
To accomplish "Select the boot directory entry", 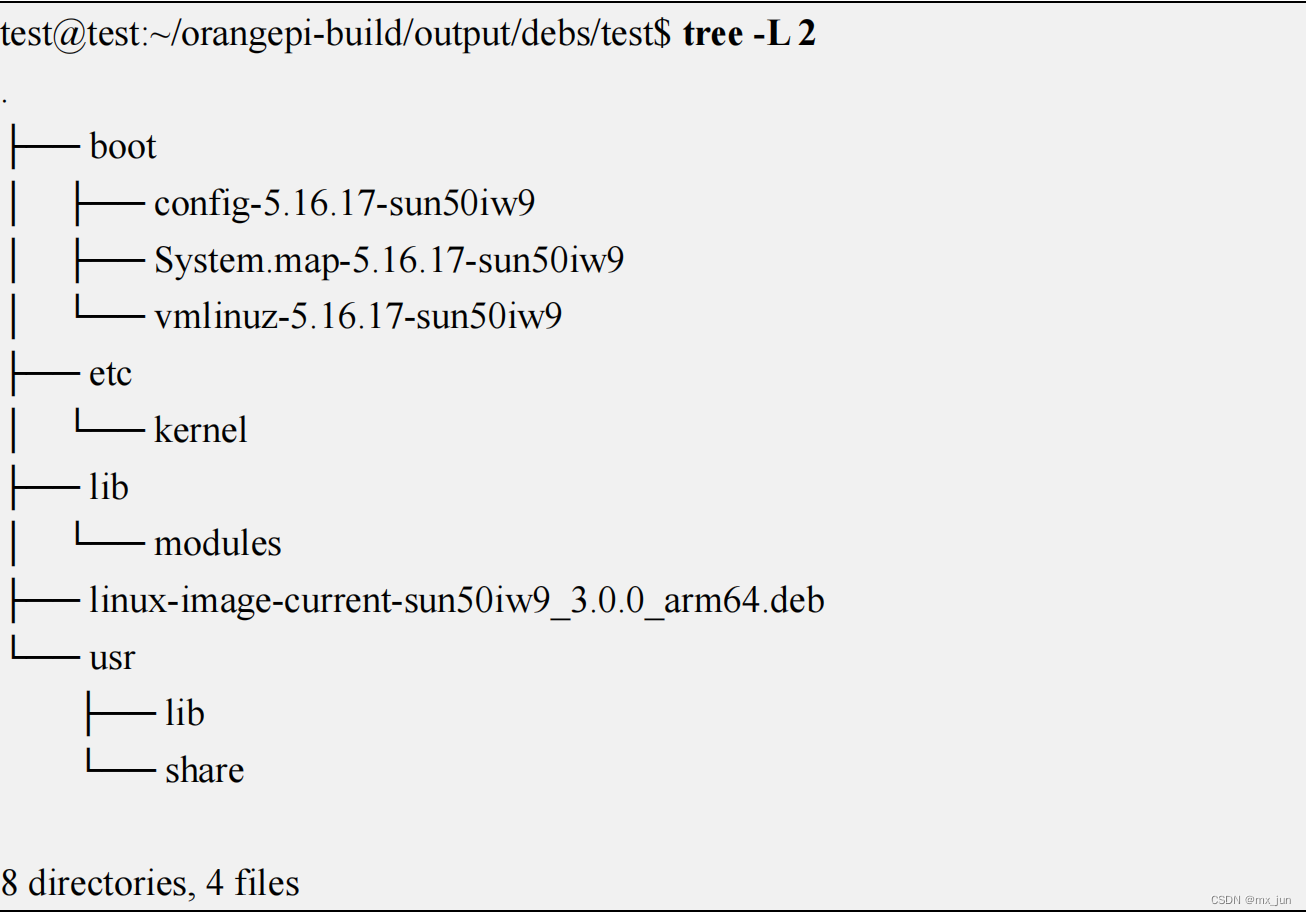I will click(123, 147).
